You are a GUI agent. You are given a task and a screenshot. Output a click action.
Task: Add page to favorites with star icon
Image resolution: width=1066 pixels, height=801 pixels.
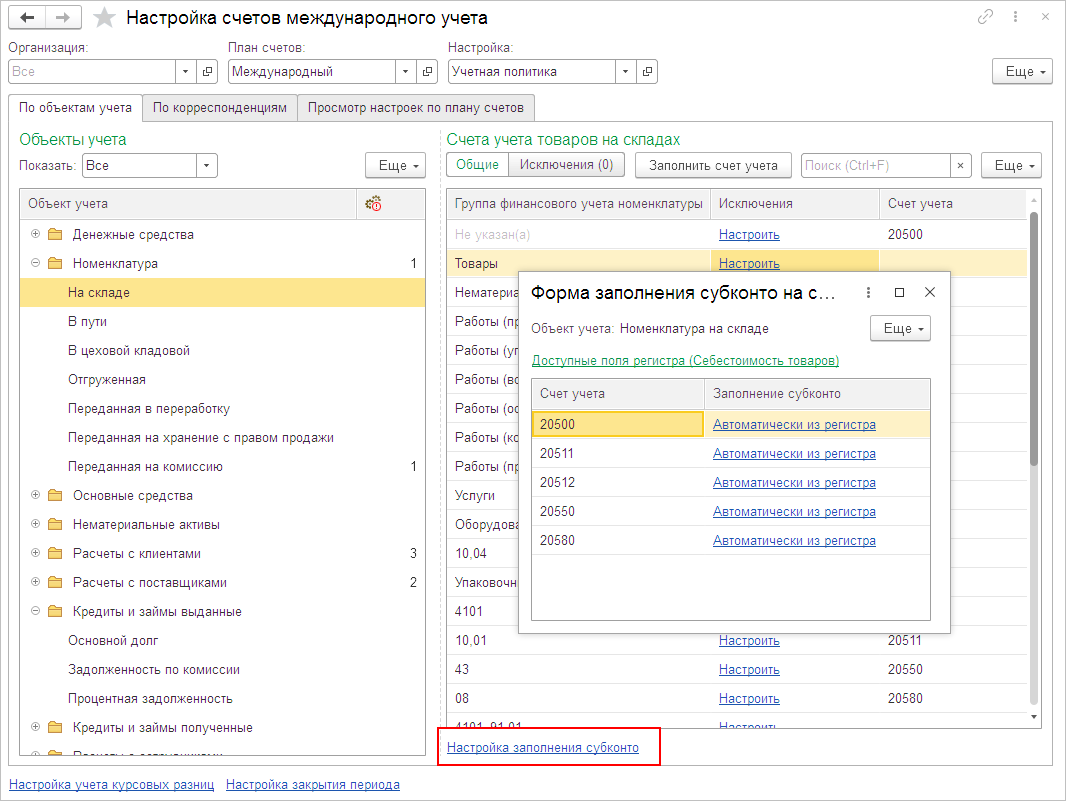click(x=103, y=18)
